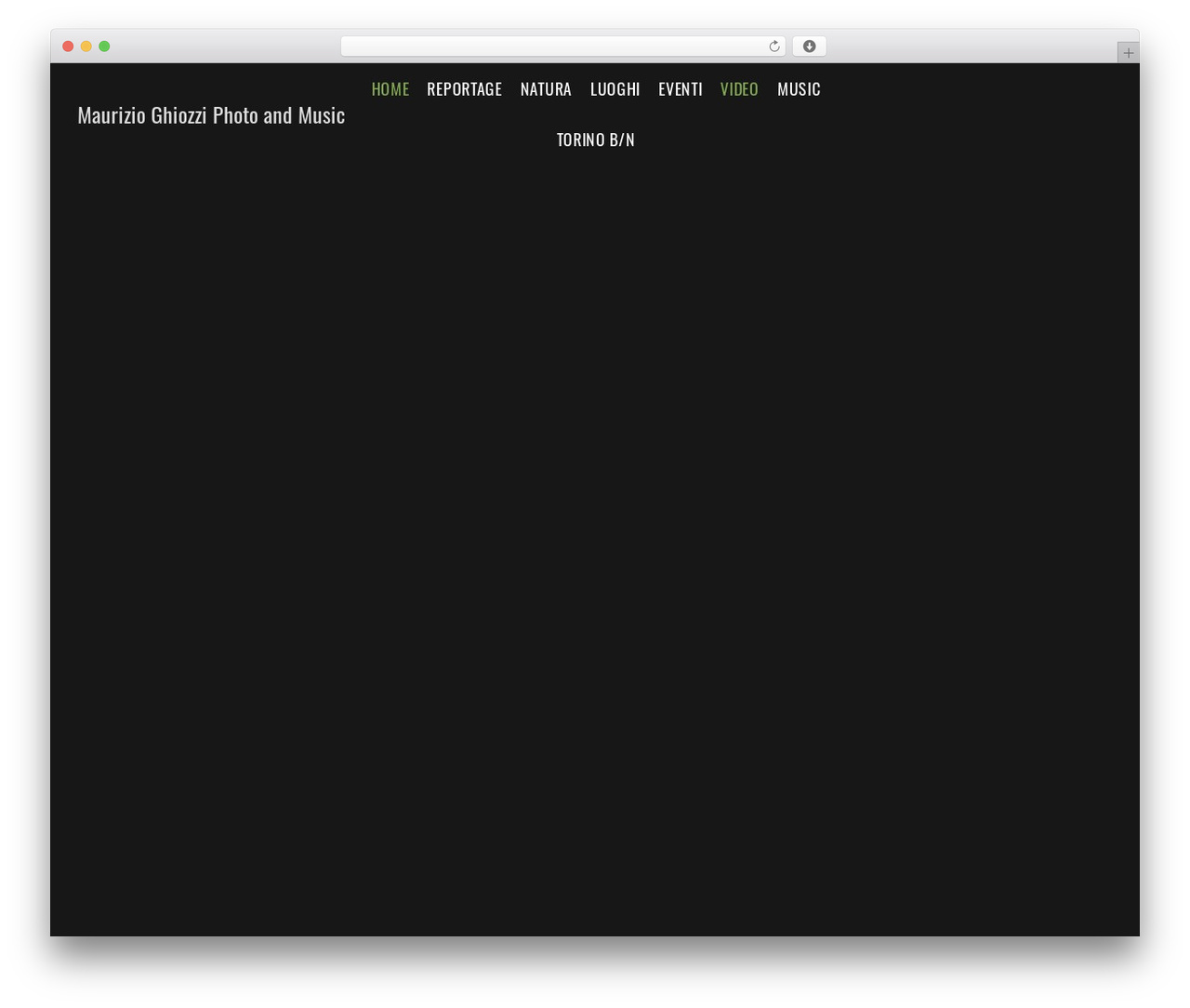
Task: Open the NATURA menu item
Action: (x=546, y=89)
